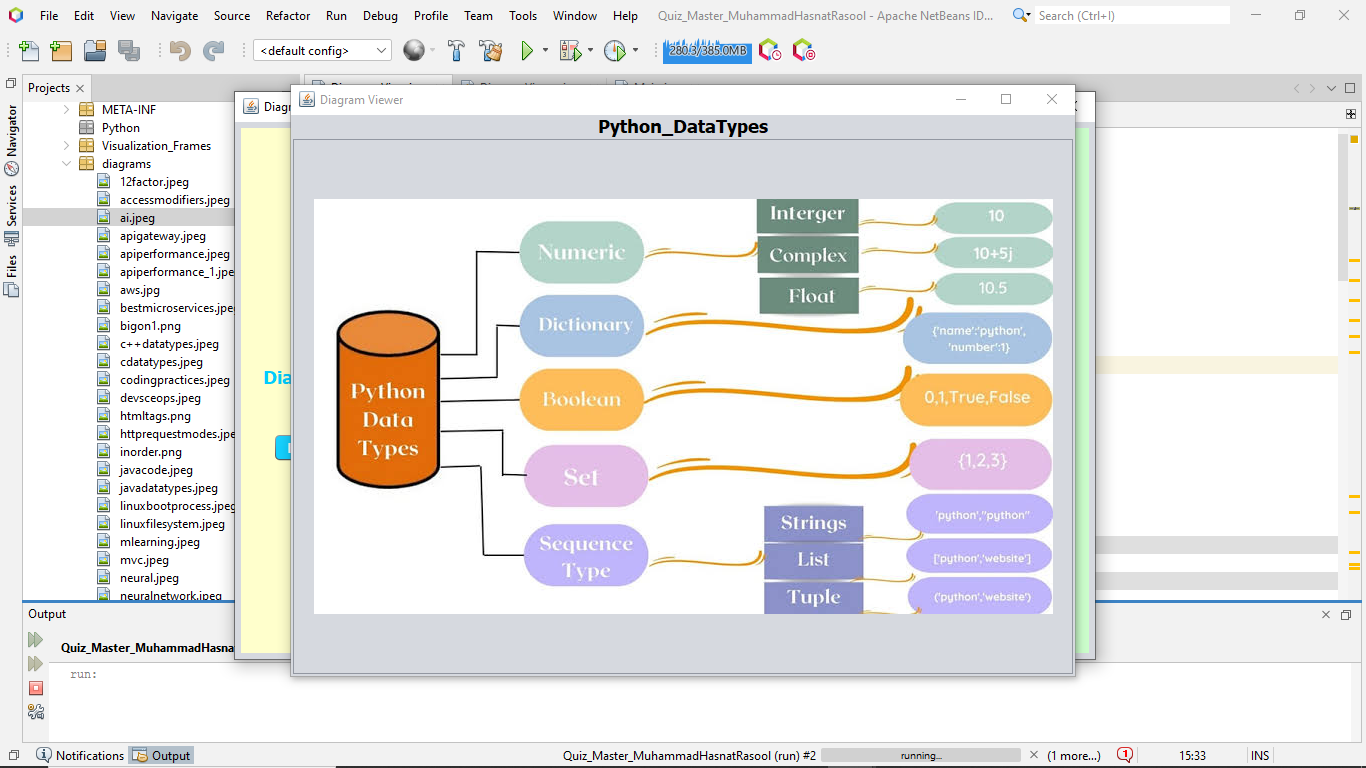Viewport: 1366px width, 768px height.
Task: Open the Debug menu
Action: coord(380,15)
